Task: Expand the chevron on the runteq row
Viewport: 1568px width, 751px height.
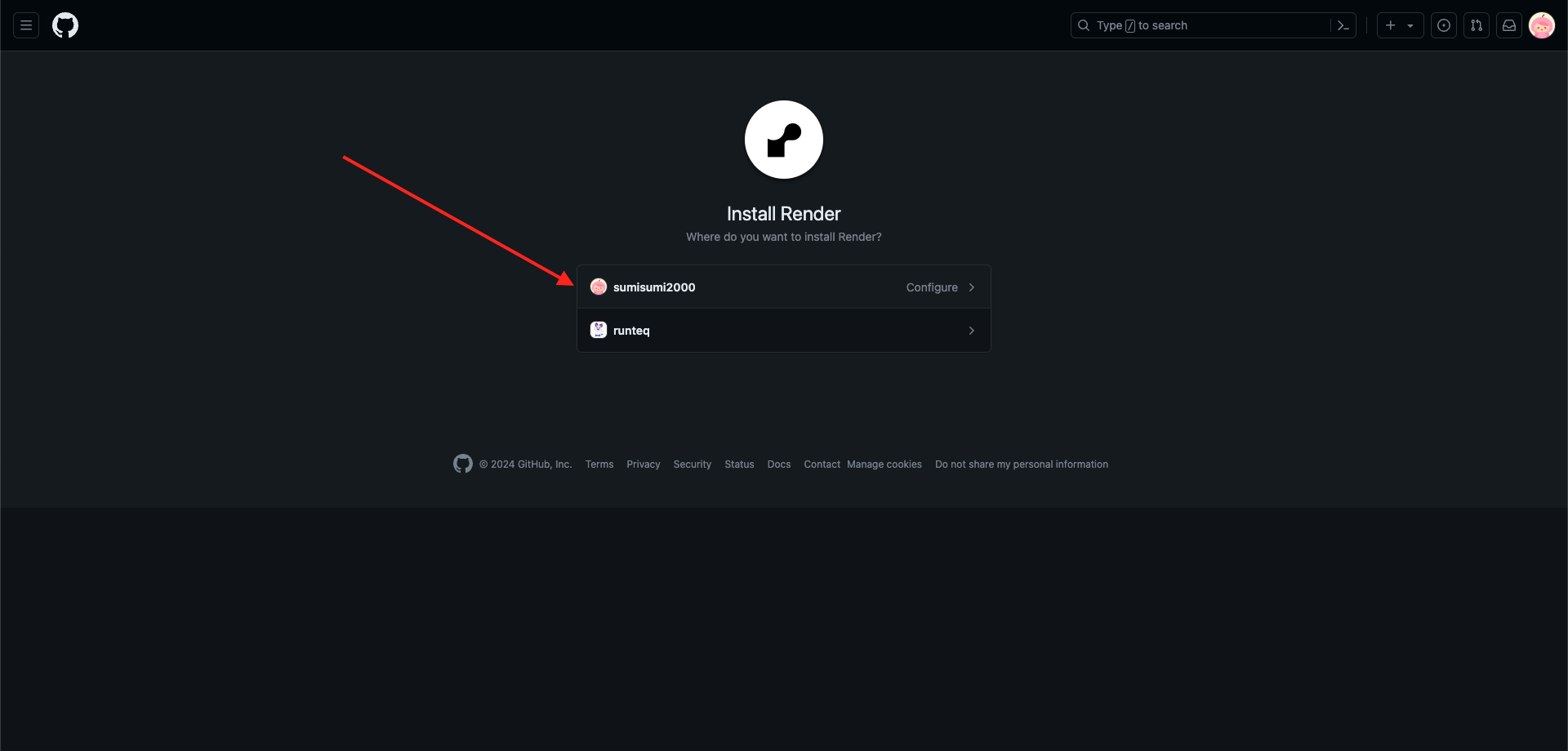Action: tap(971, 331)
